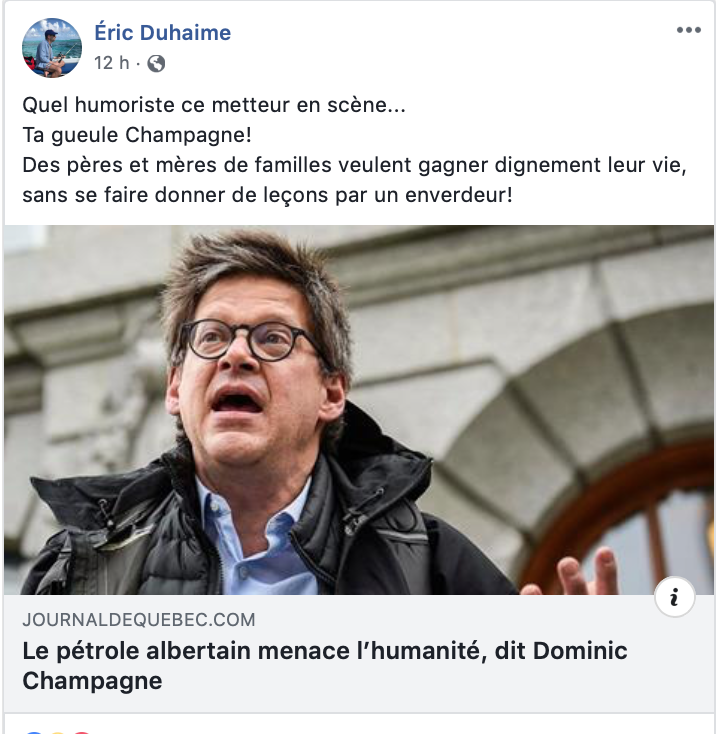Open the Dominic Champagne article headline
The image size is (720, 734).
coord(325,665)
